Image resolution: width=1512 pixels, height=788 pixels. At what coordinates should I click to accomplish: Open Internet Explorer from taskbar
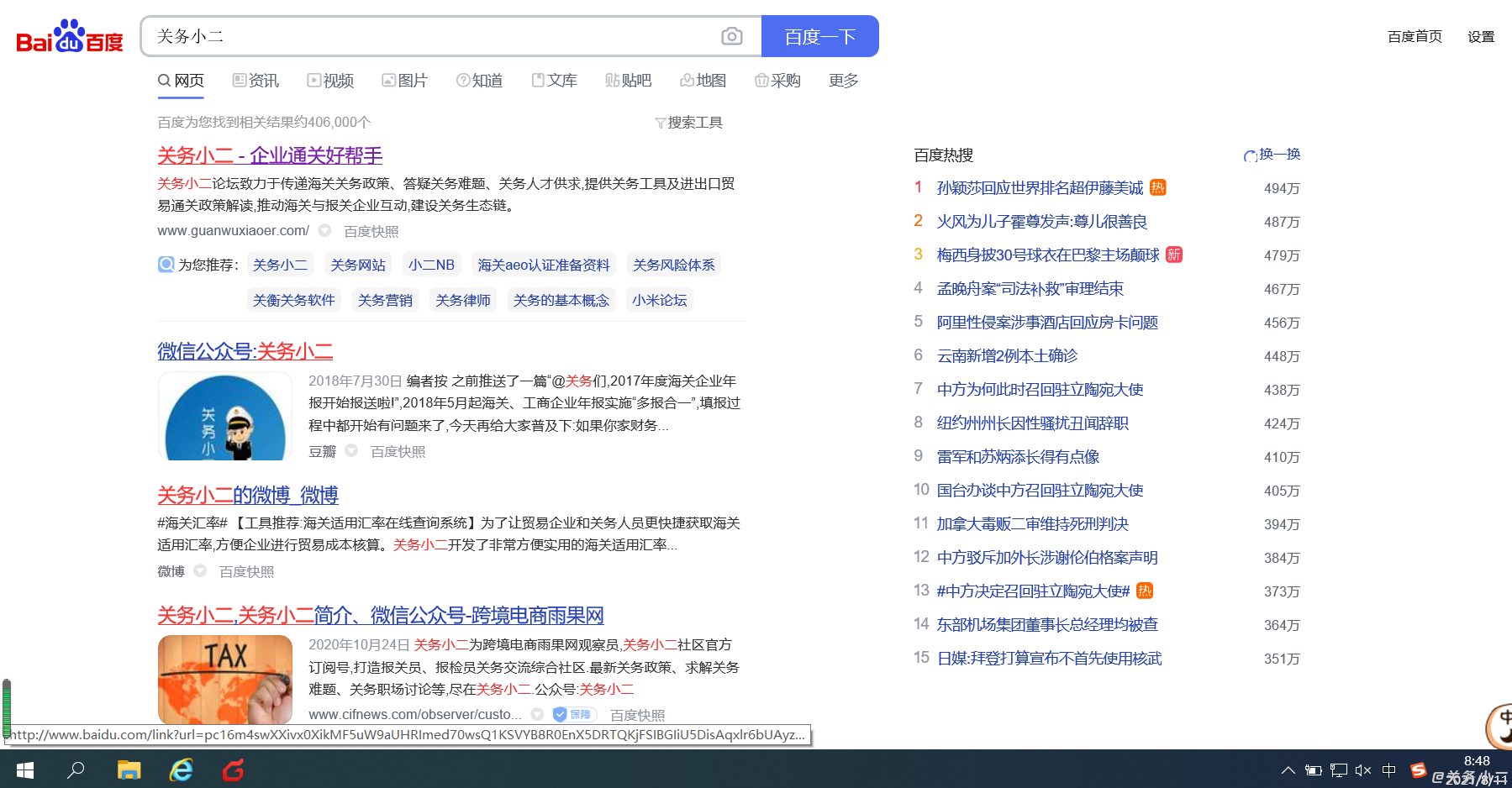182,770
